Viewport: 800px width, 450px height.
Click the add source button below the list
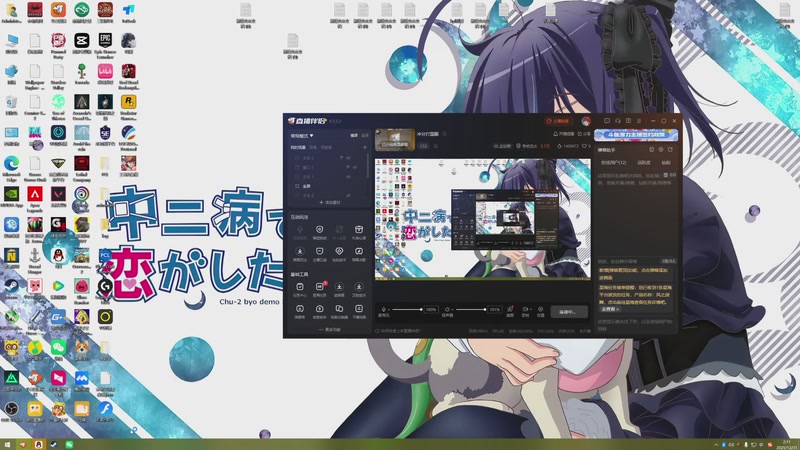pos(330,203)
